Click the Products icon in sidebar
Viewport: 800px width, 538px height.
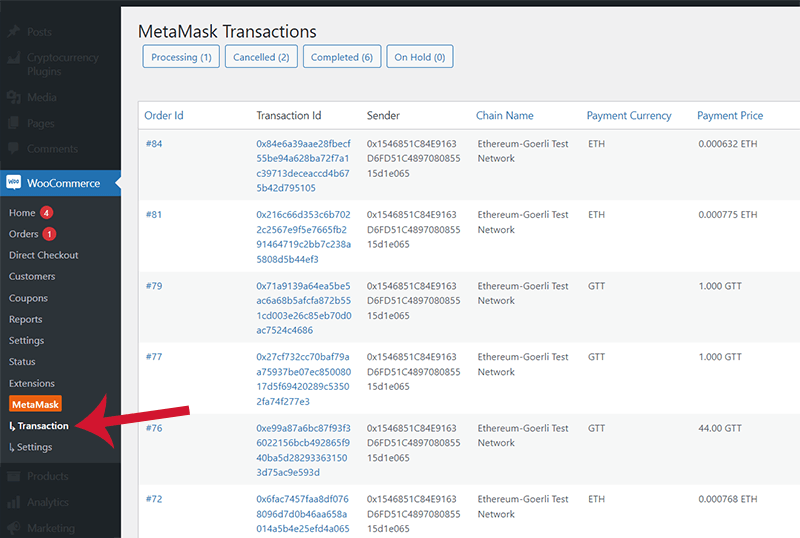(14, 476)
